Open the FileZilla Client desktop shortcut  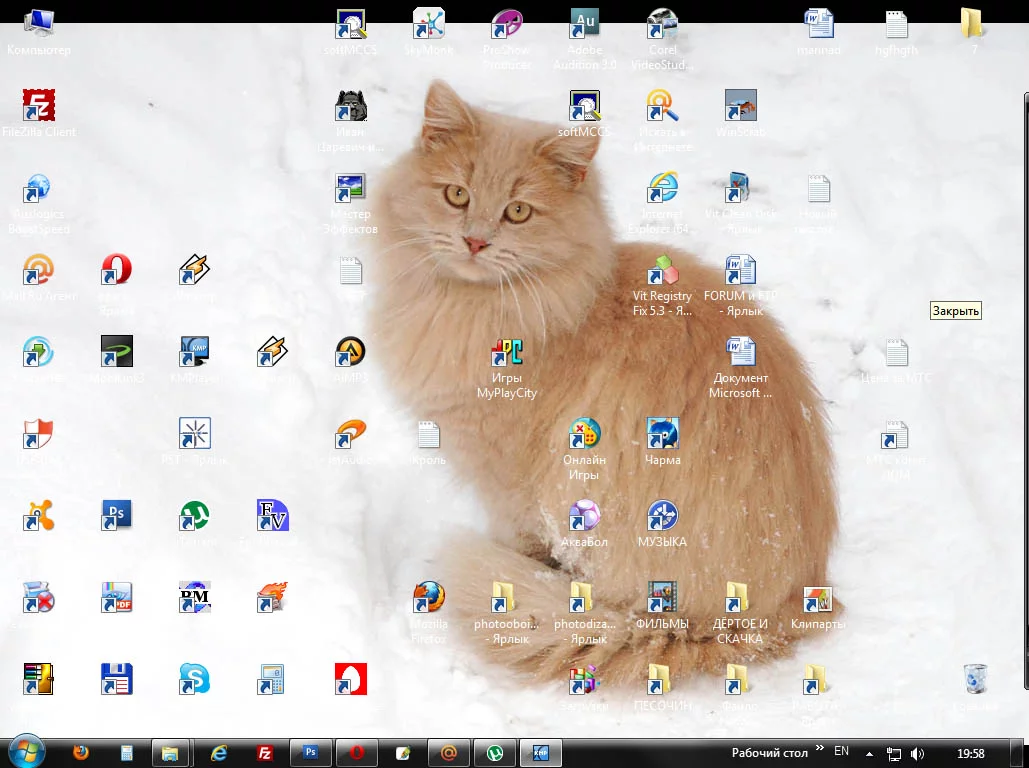point(39,106)
